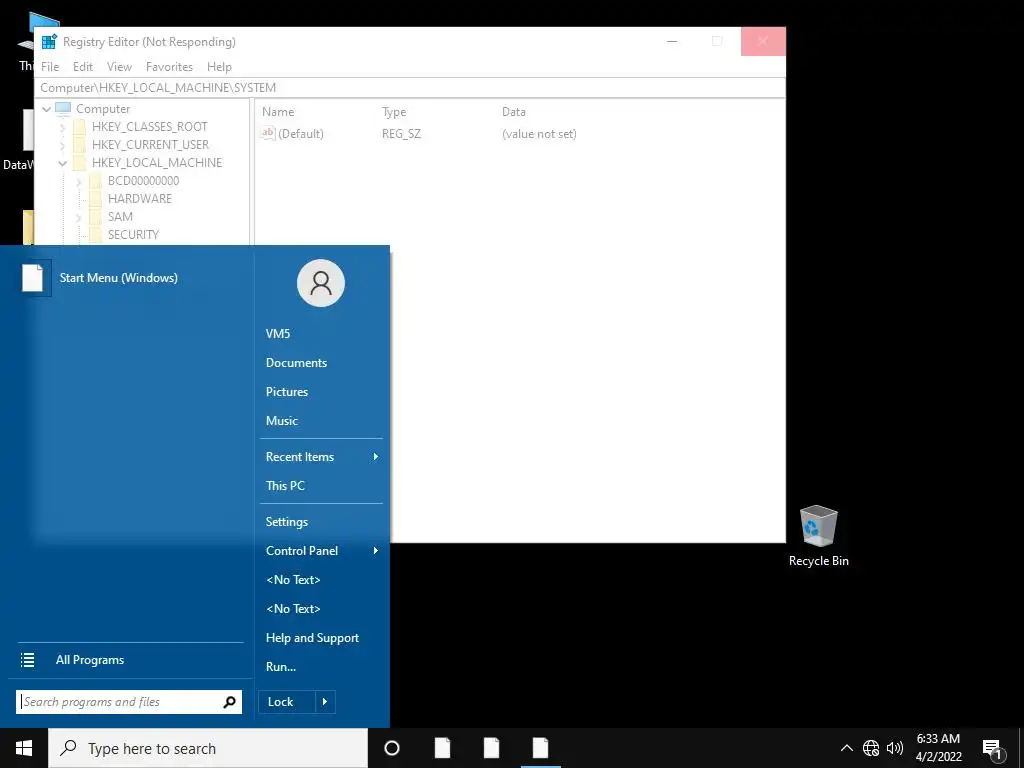Click the All Programs list icon
The width and height of the screenshot is (1024, 768).
(27, 660)
